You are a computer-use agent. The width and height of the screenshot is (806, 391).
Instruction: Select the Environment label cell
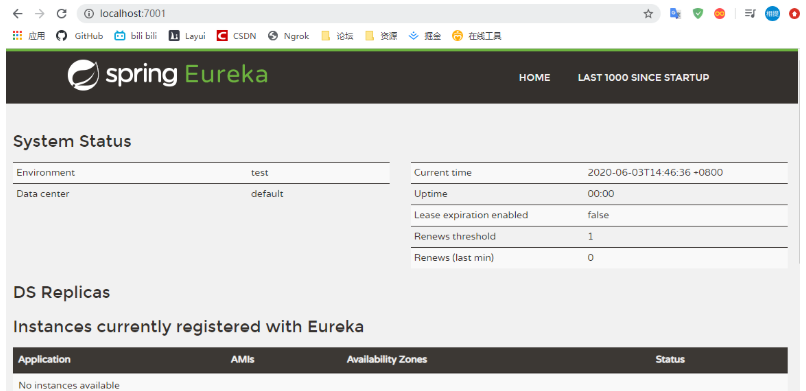click(46, 173)
